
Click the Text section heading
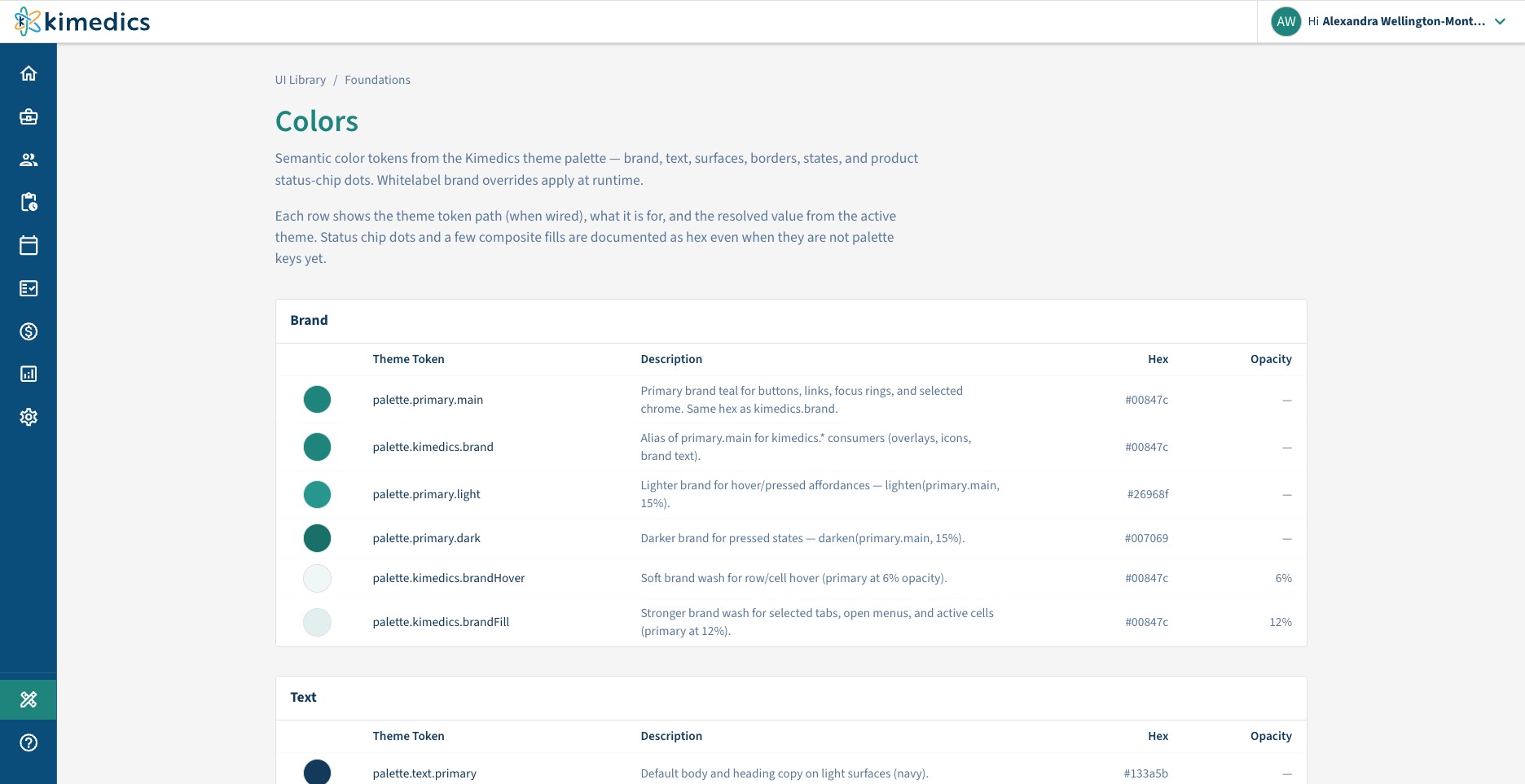[303, 697]
